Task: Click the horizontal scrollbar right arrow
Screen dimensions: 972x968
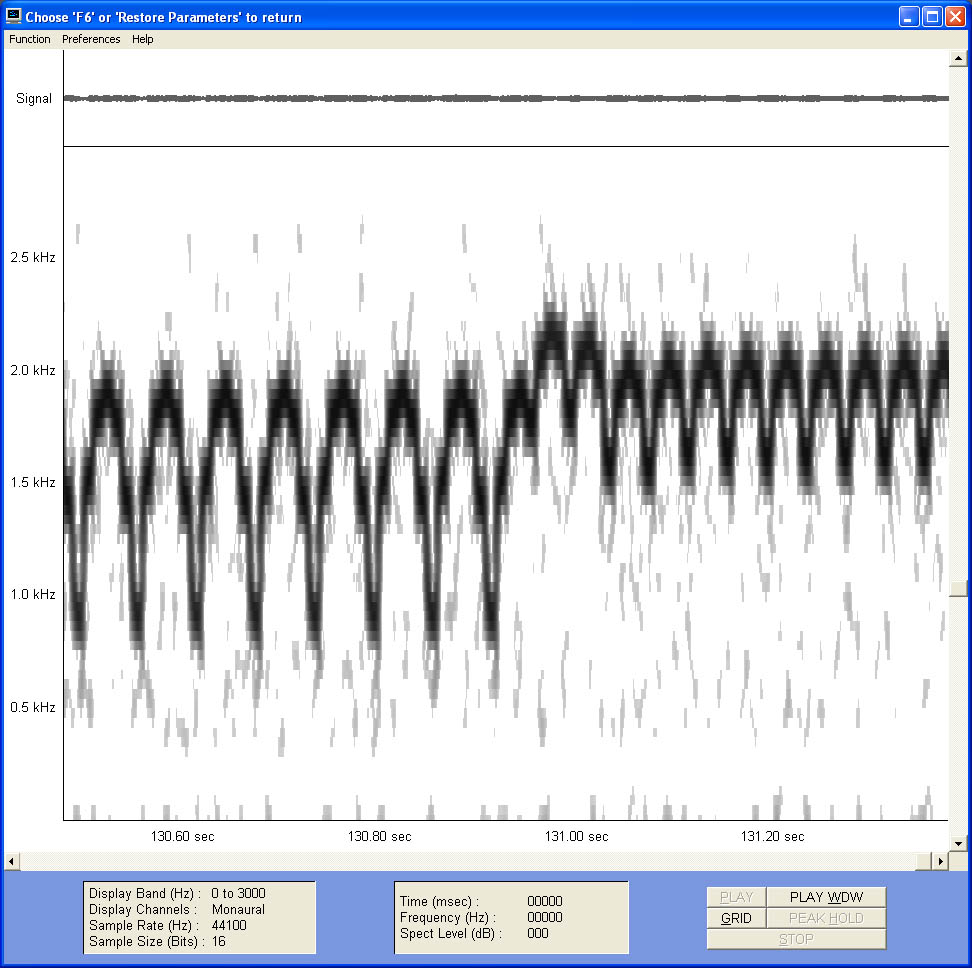Action: (940, 861)
